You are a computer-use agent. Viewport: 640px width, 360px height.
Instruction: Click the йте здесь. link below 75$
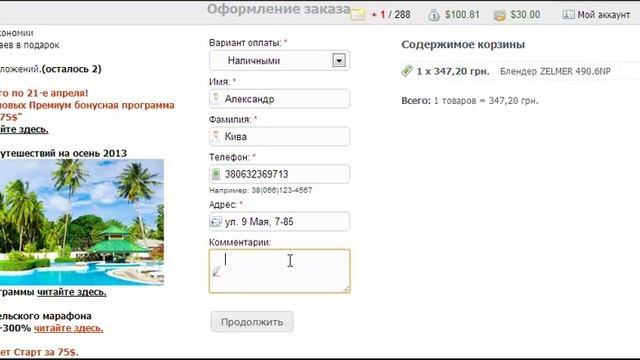[x=24, y=129]
